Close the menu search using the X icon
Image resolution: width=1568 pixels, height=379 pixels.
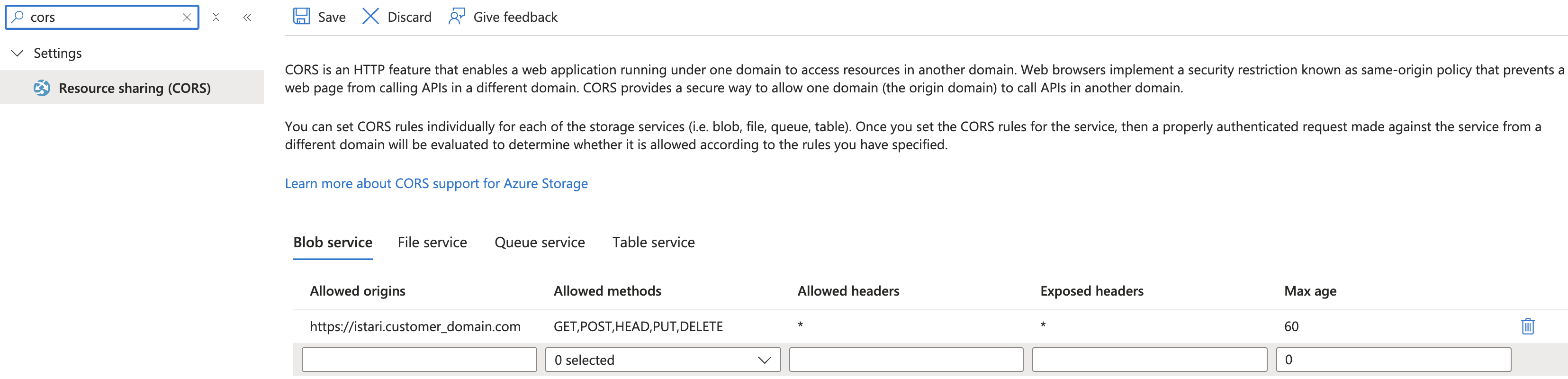point(216,18)
